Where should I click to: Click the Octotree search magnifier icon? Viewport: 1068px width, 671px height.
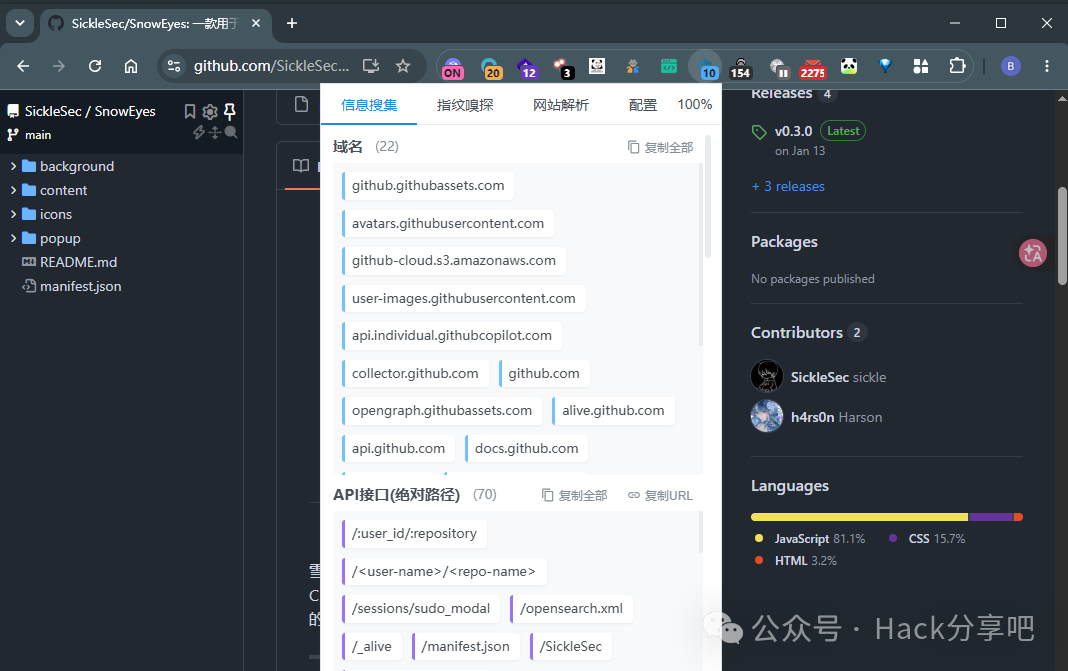(x=231, y=132)
